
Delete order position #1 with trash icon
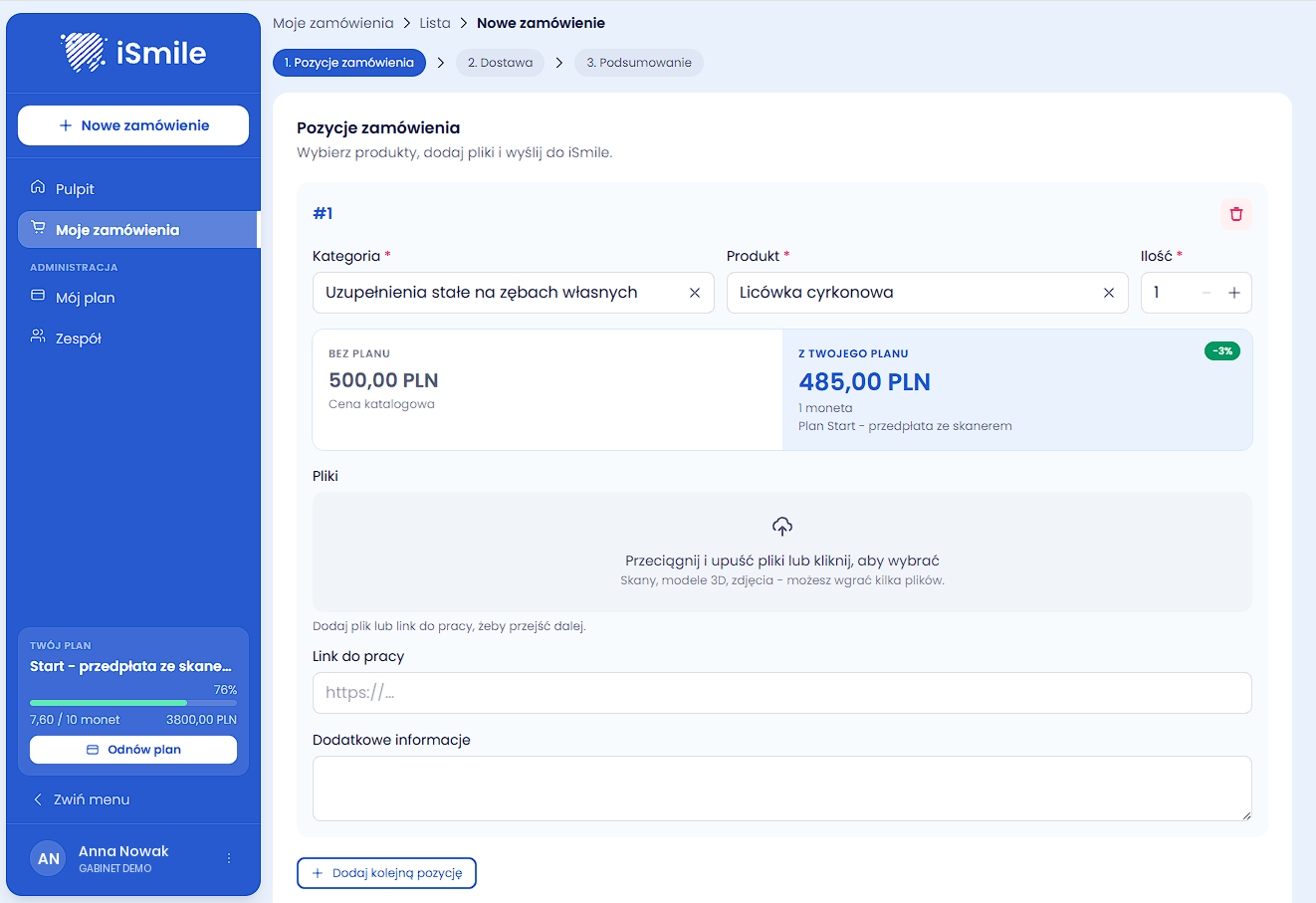click(x=1236, y=214)
